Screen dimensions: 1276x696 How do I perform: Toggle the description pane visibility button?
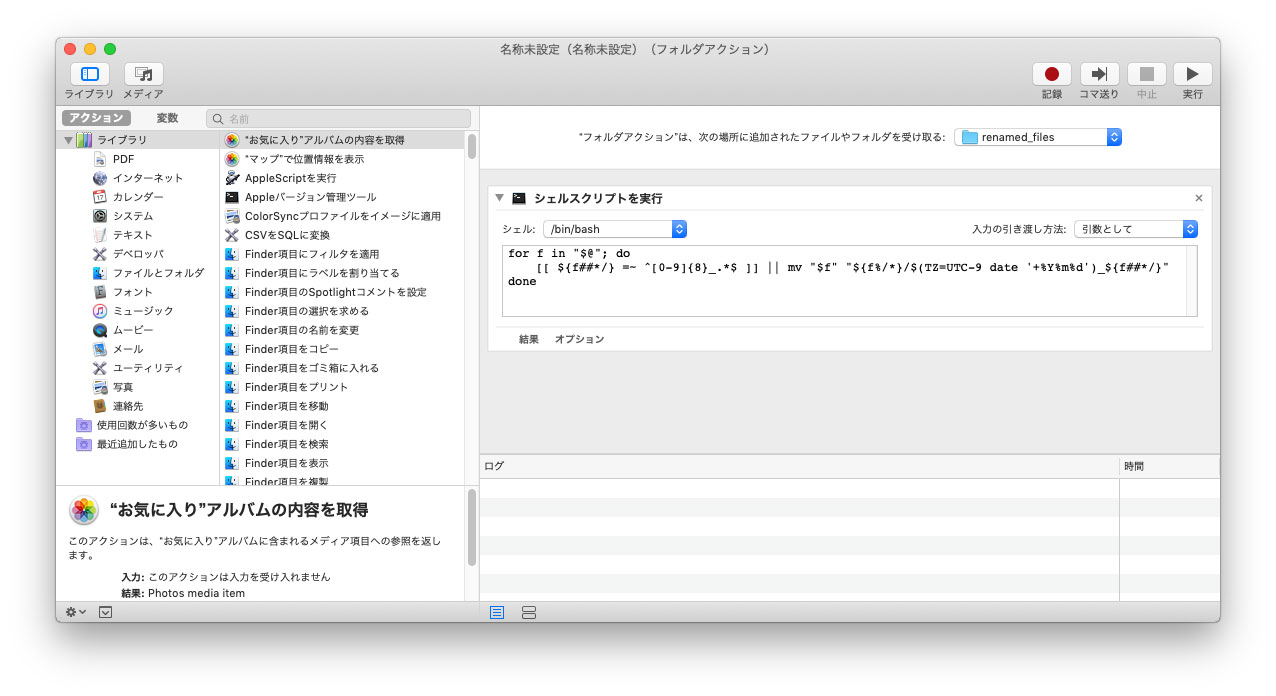[x=105, y=612]
